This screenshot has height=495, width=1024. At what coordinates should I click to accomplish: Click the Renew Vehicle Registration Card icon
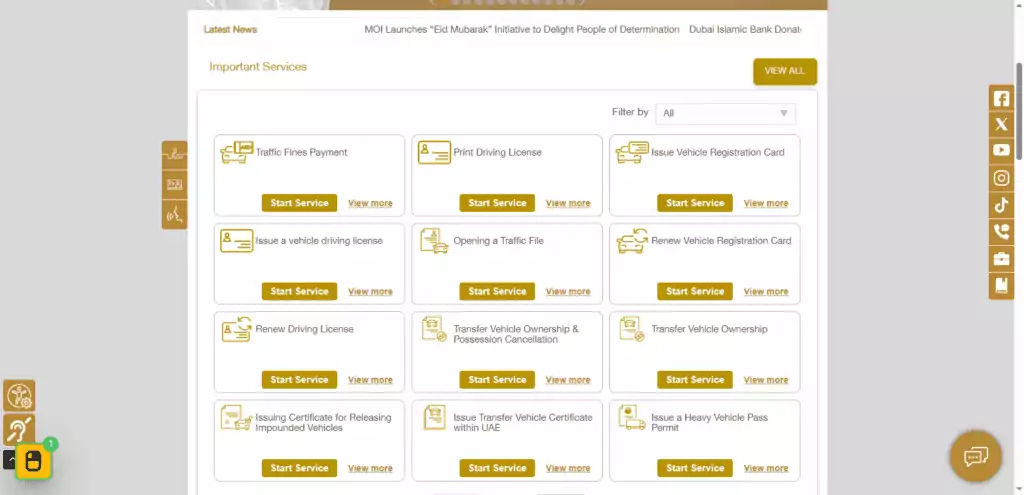(632, 241)
